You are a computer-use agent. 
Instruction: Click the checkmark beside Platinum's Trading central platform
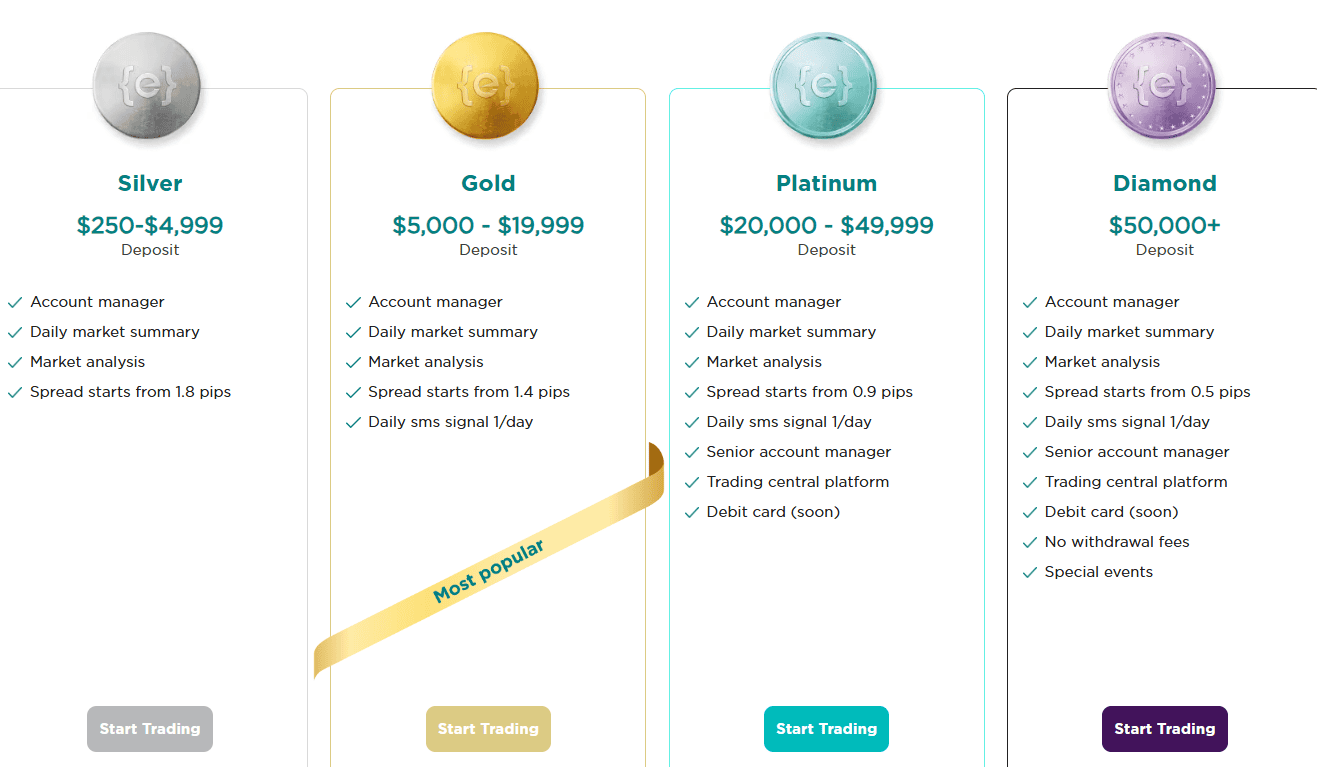[692, 482]
